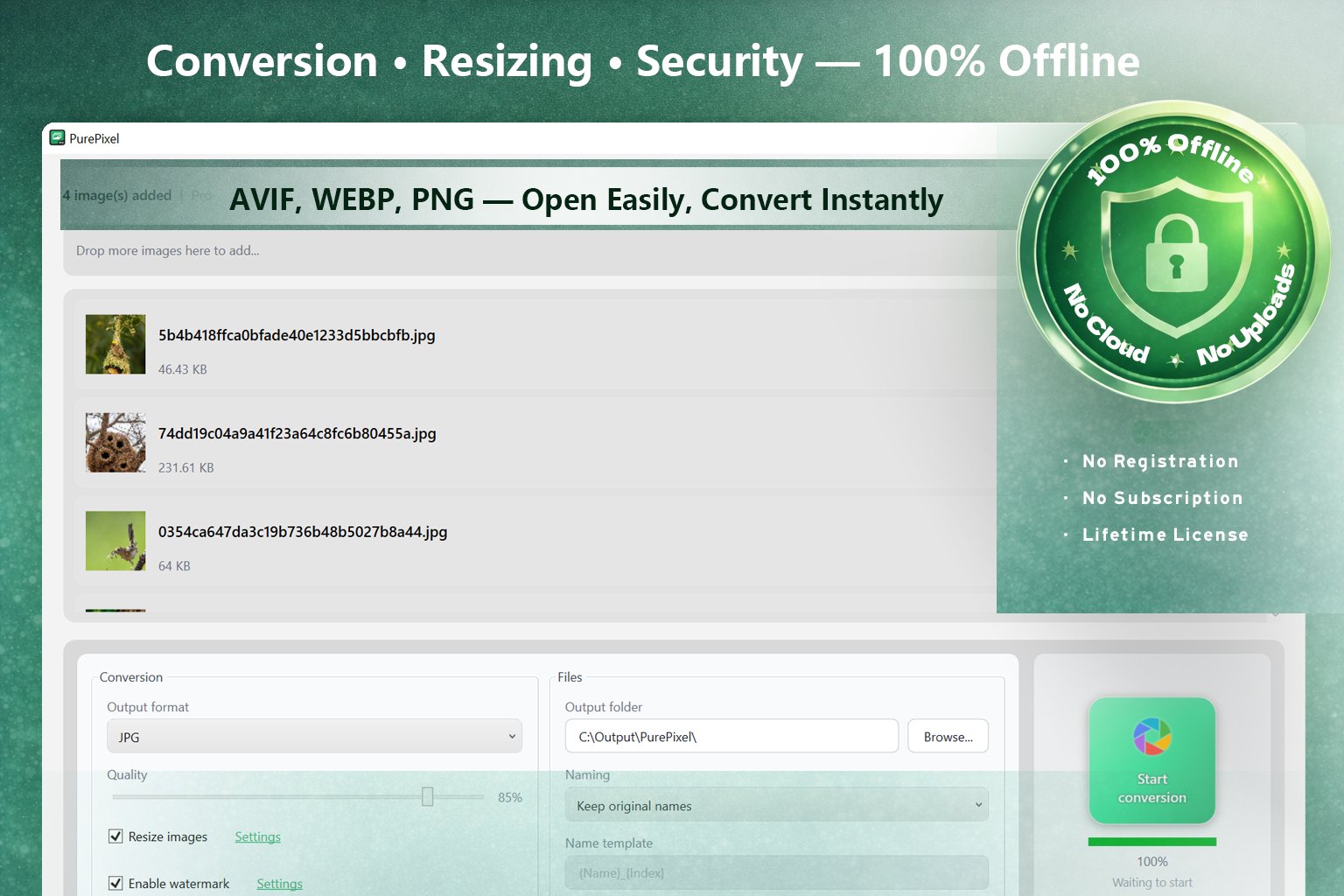Screen dimensions: 1344x896
Task: Enable the Enable watermark checkbox
Action: [115, 883]
